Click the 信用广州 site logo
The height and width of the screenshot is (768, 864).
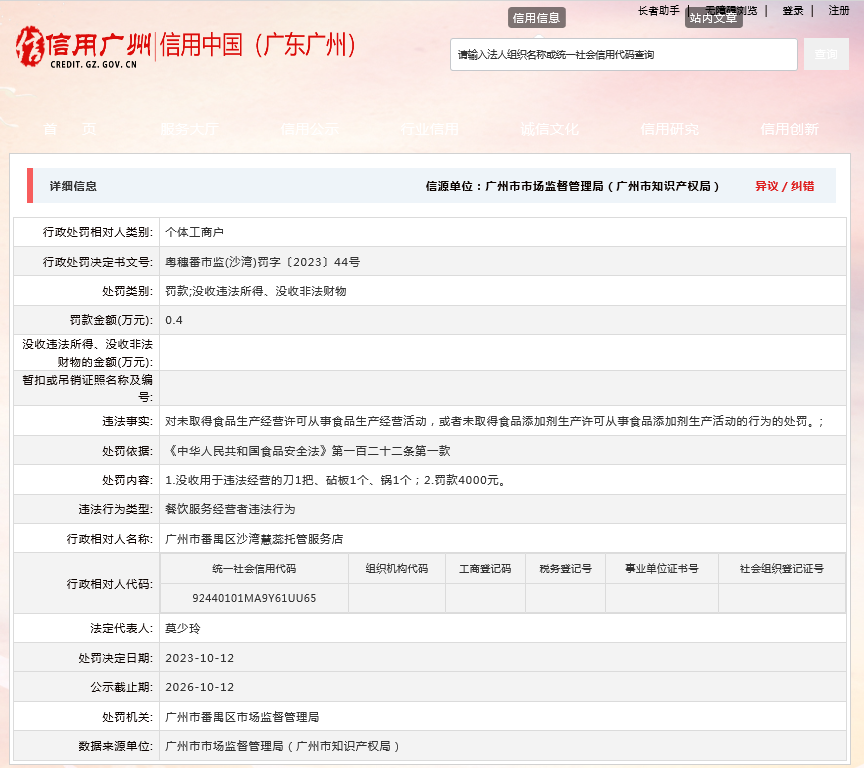(x=83, y=47)
